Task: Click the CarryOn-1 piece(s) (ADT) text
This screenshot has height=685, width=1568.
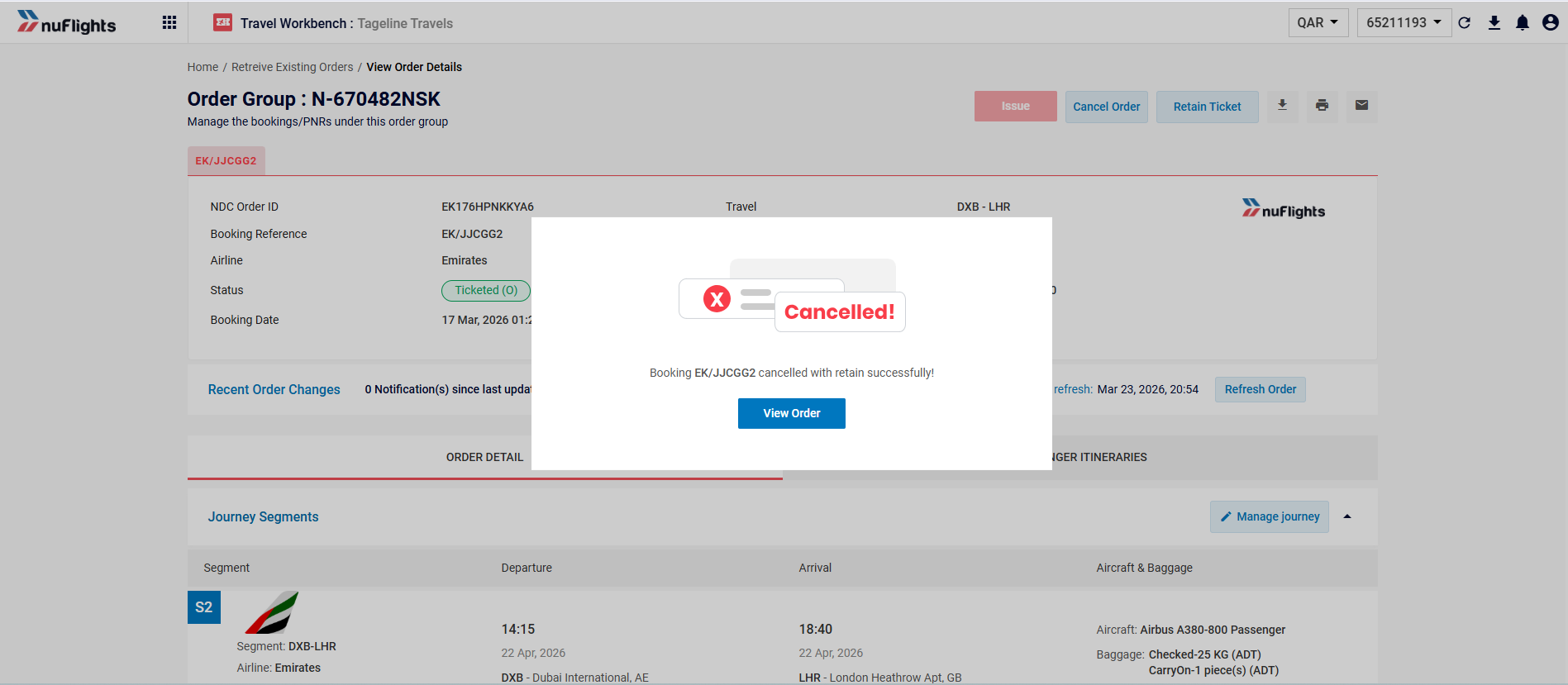Action: [1213, 670]
